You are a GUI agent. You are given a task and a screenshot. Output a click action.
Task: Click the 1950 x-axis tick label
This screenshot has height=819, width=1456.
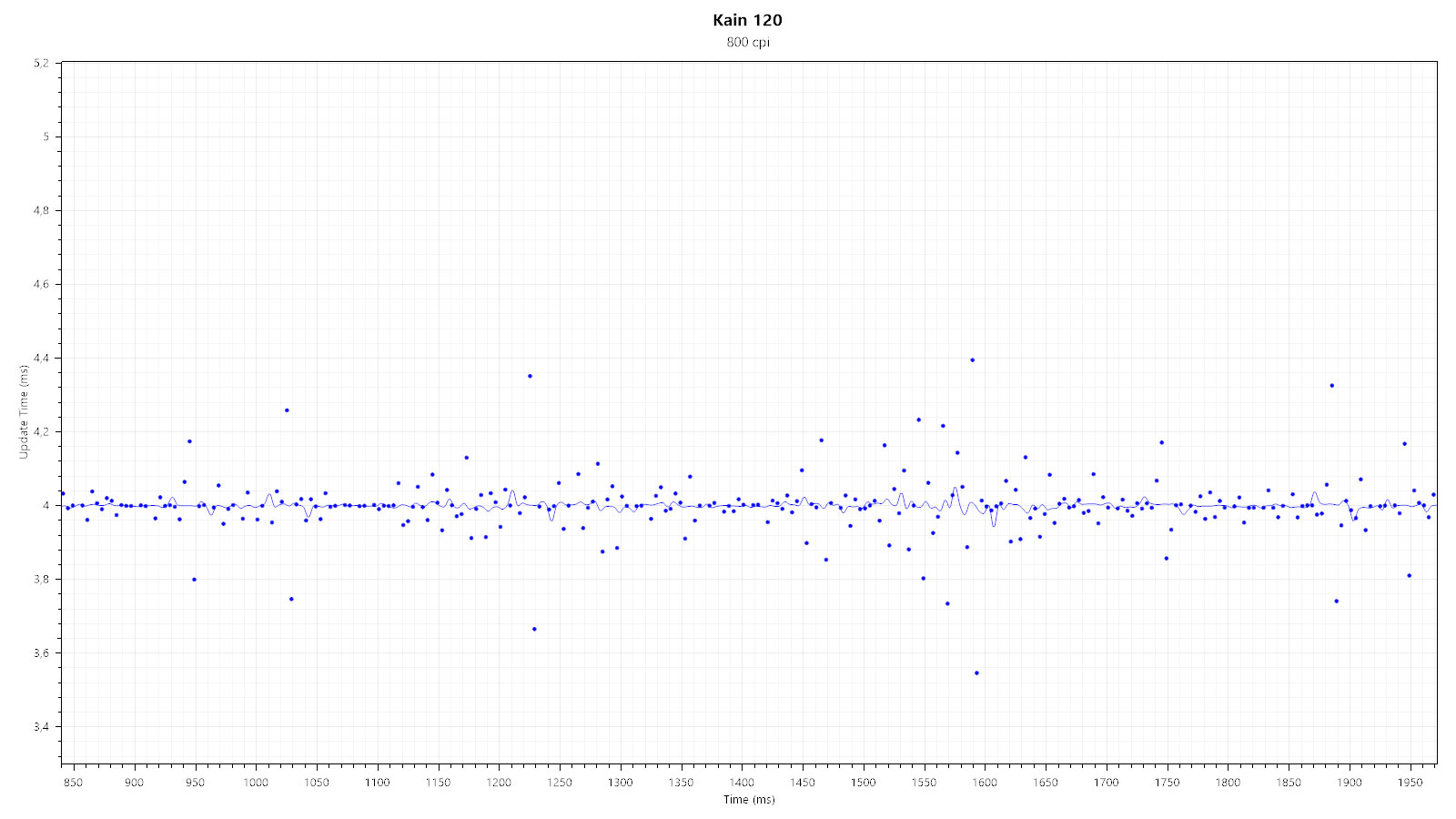pyautogui.click(x=1410, y=783)
